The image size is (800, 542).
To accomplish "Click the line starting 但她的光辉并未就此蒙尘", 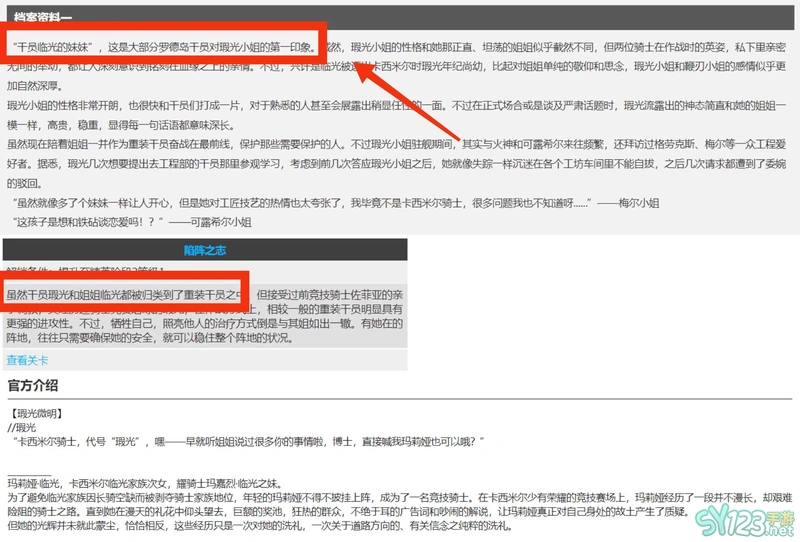I will point(259,526).
